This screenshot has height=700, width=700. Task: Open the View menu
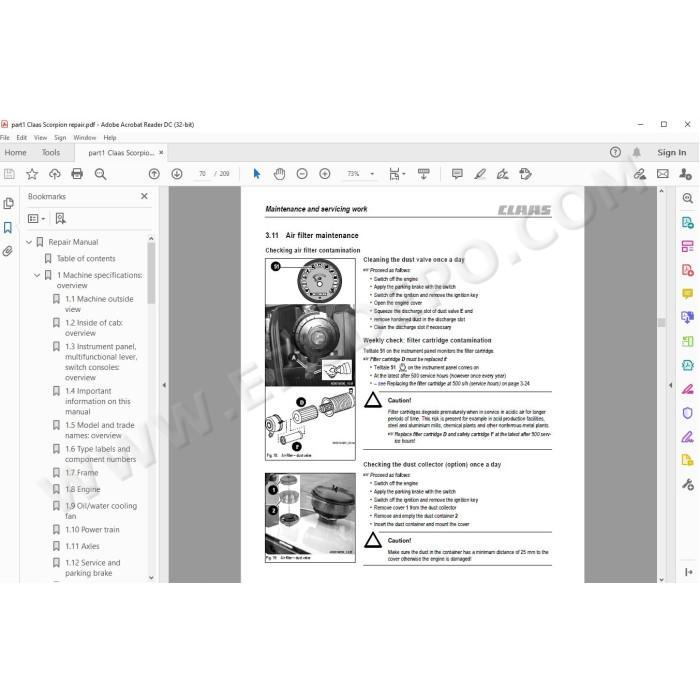tap(40, 138)
